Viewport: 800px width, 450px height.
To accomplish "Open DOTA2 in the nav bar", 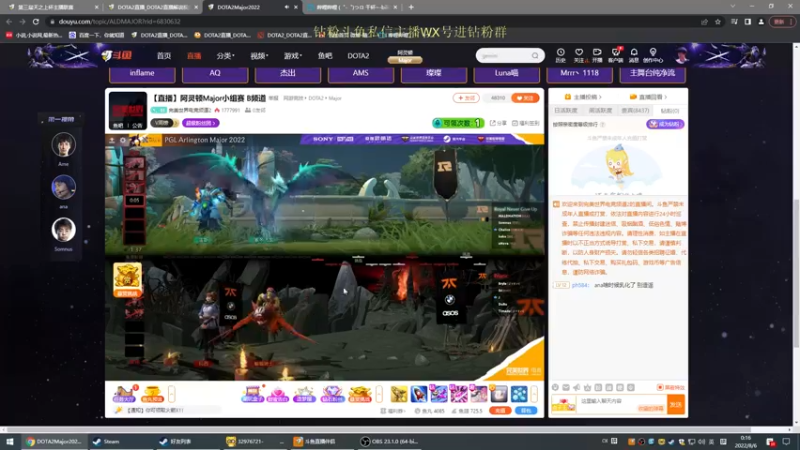I will tap(358, 56).
